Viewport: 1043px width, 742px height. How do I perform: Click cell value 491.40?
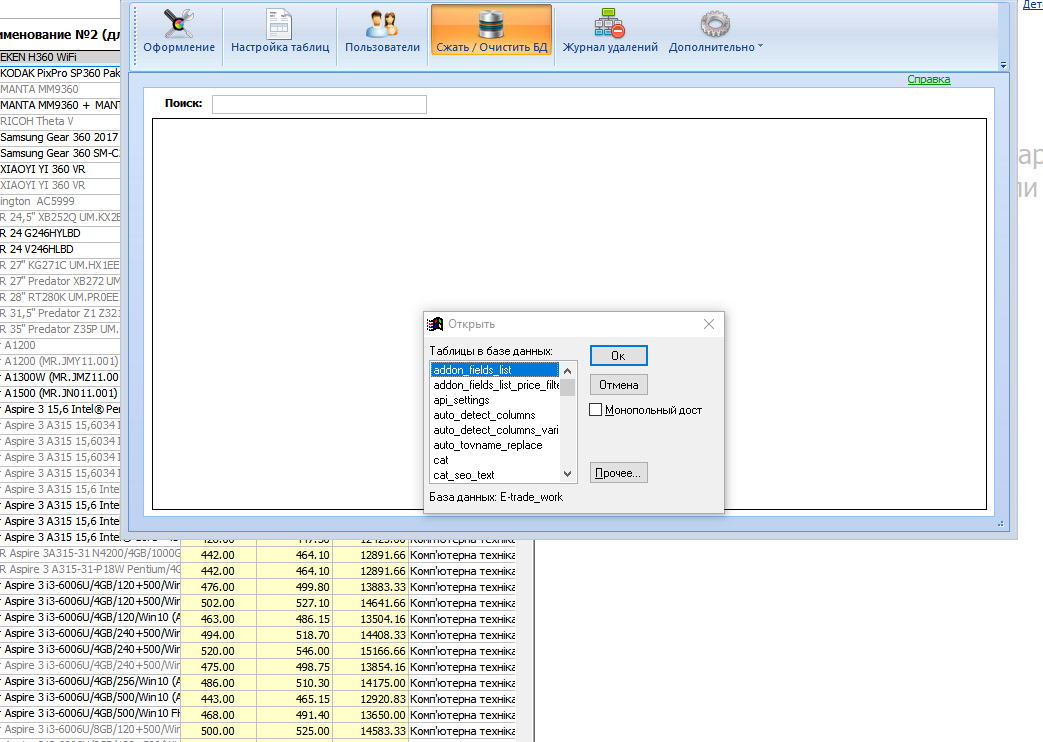click(x=294, y=715)
